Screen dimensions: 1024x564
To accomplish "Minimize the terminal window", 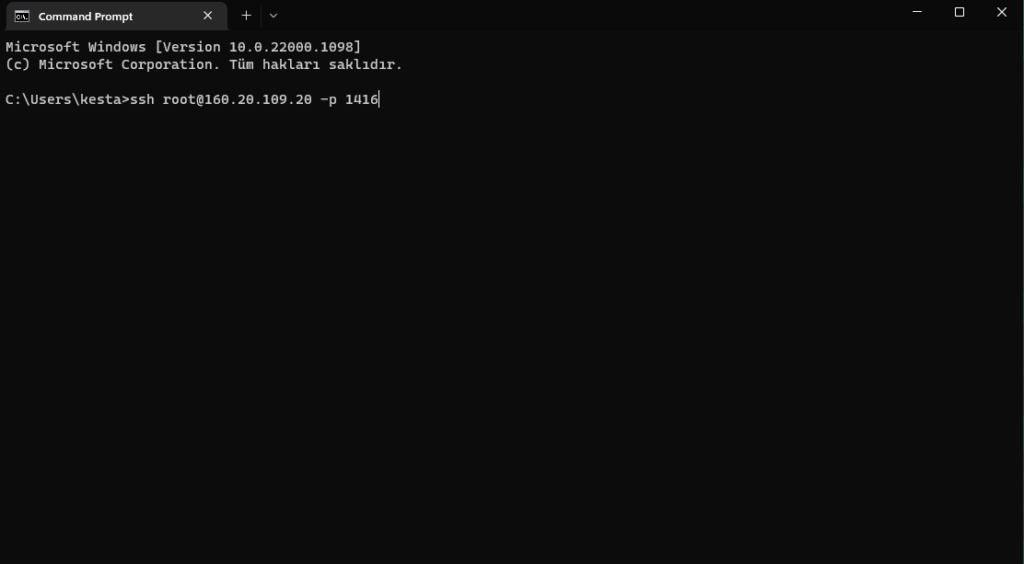I will 917,12.
